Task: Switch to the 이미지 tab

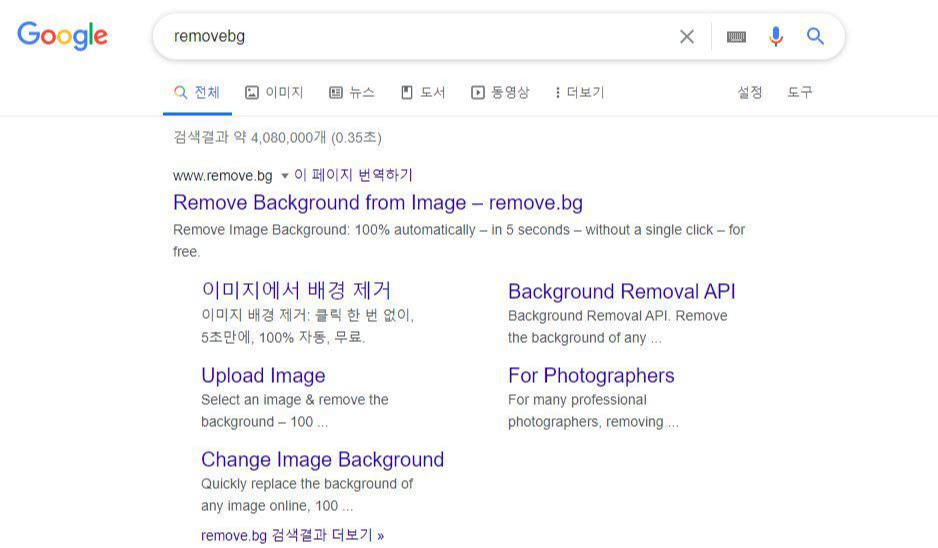Action: pyautogui.click(x=274, y=92)
